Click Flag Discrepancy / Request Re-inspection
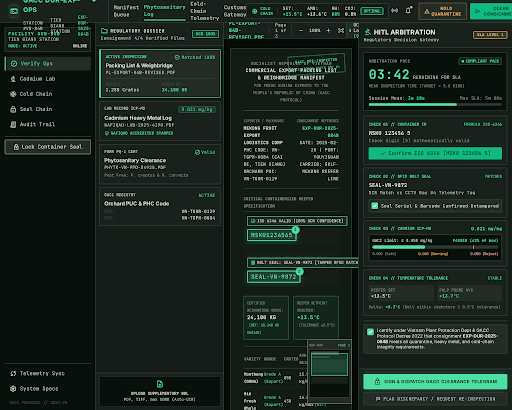The width and height of the screenshot is (512, 410). pos(435,399)
